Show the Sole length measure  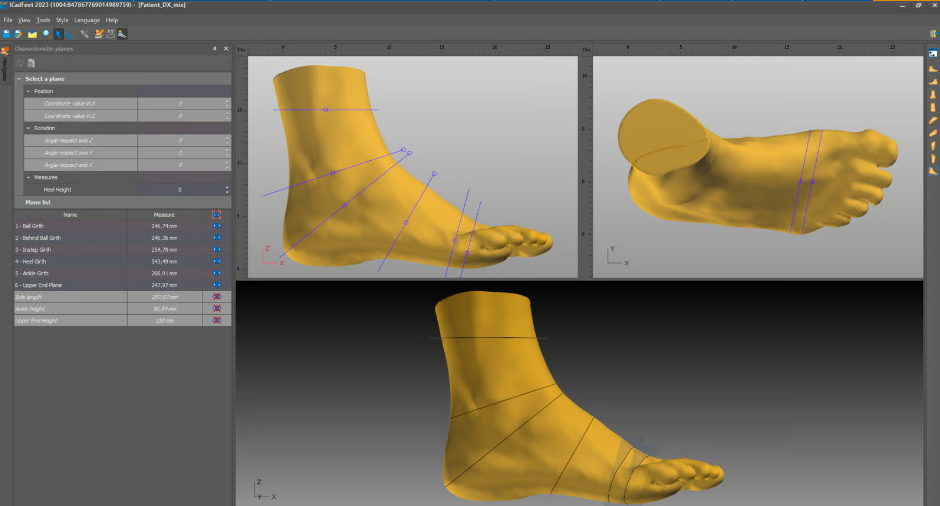[x=216, y=297]
